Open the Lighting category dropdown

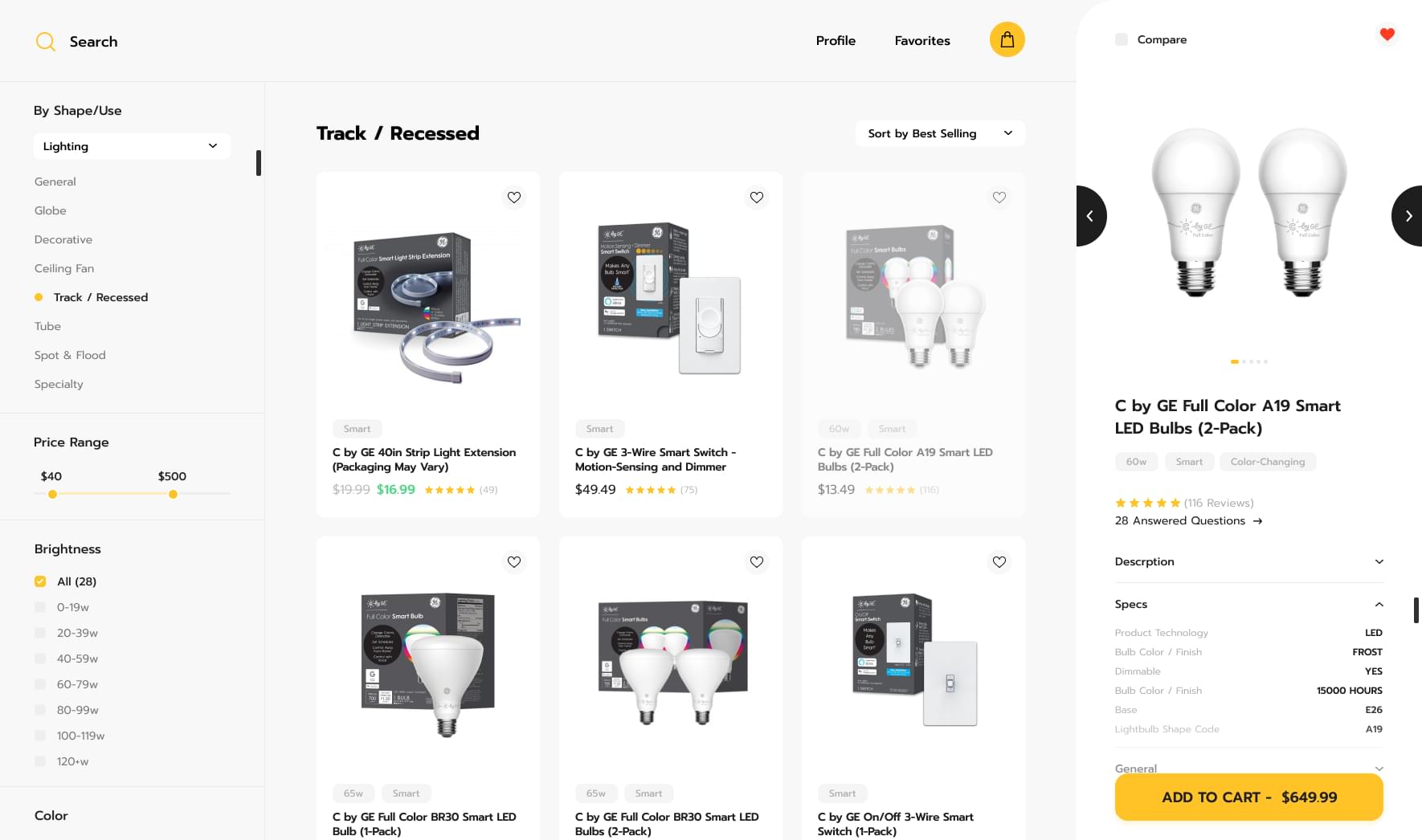point(132,146)
